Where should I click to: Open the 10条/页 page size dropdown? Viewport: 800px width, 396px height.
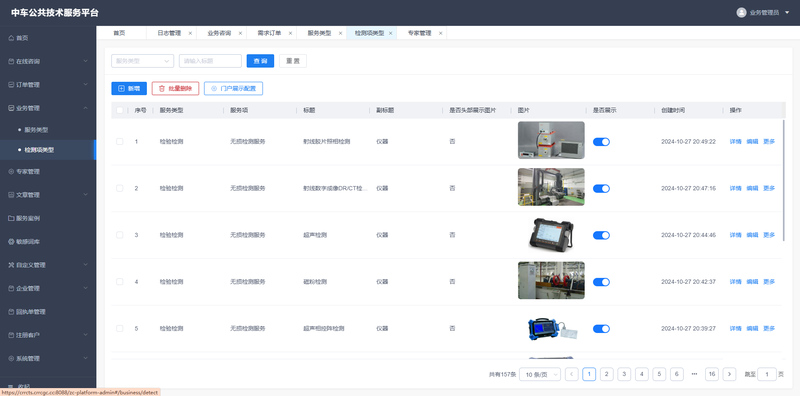point(540,374)
